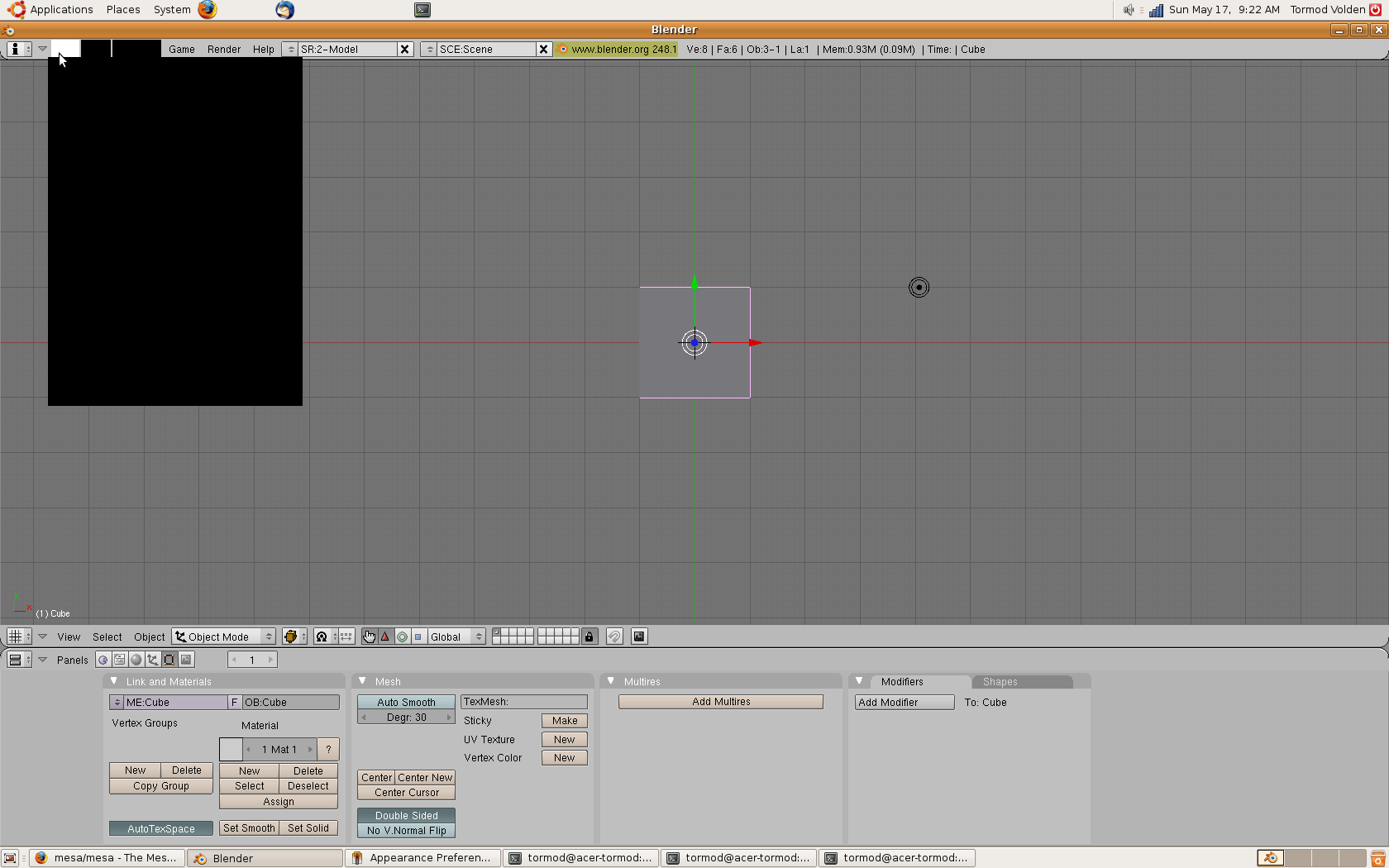Switch to the Shapes tab

pos(1000,682)
